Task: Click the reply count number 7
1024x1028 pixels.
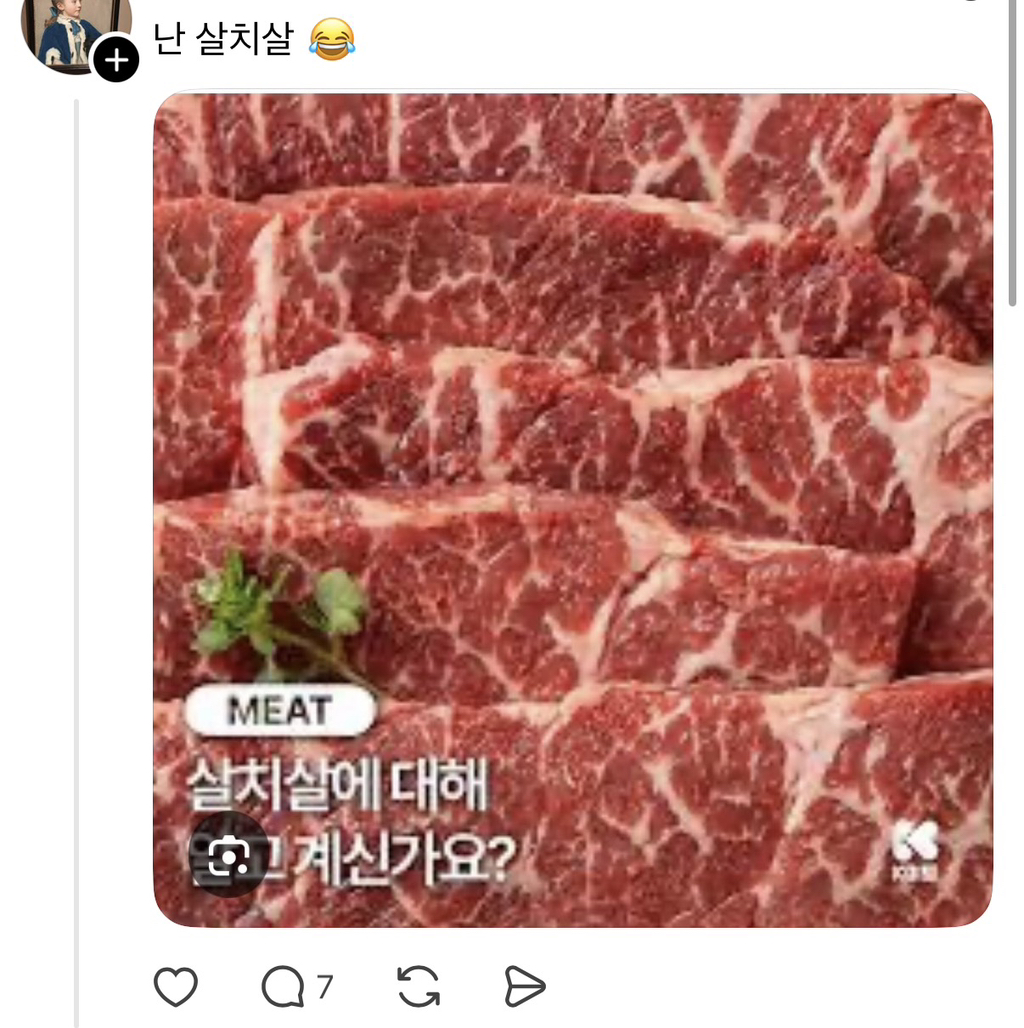Action: [324, 987]
